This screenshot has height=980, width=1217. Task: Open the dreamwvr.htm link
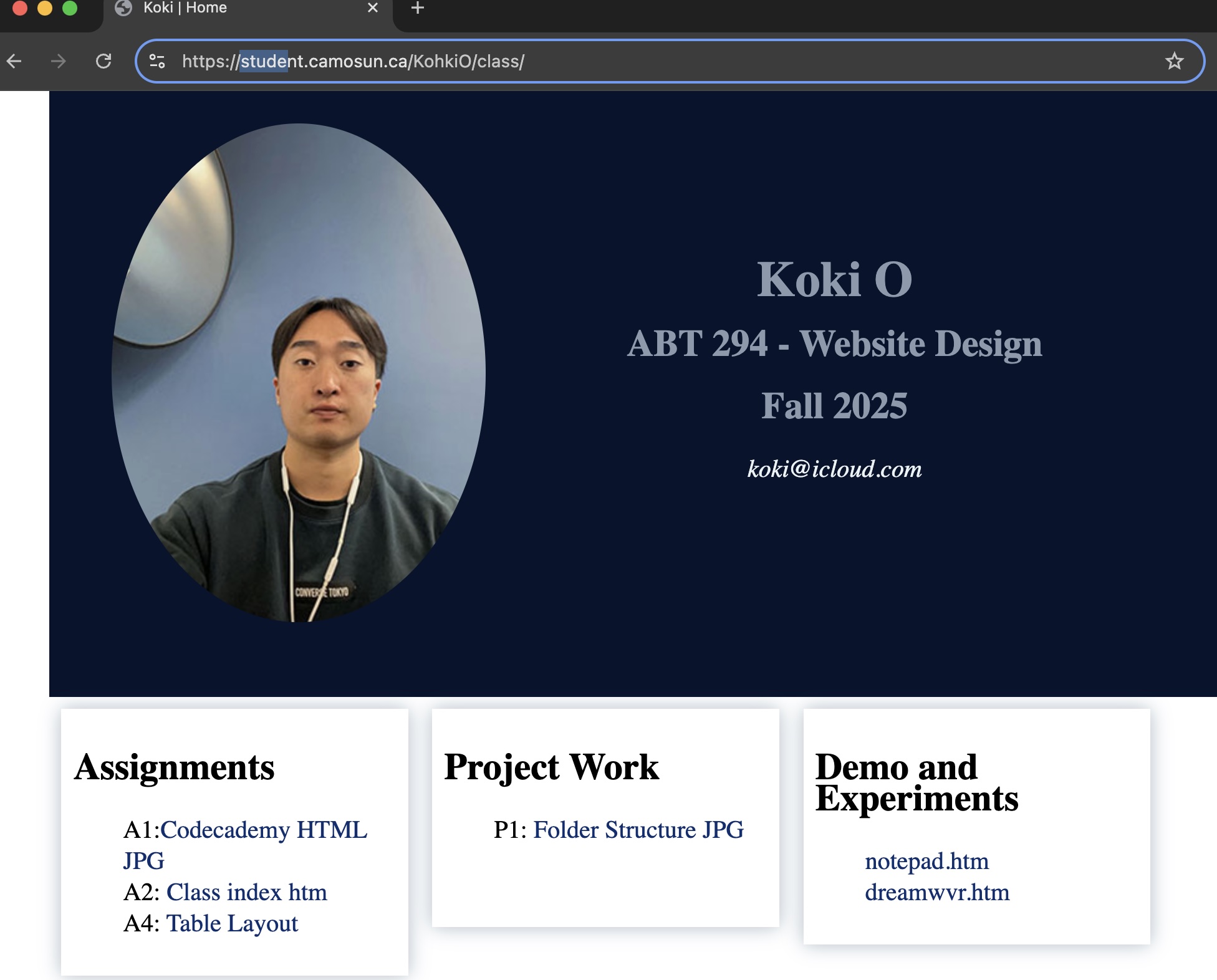(x=936, y=893)
